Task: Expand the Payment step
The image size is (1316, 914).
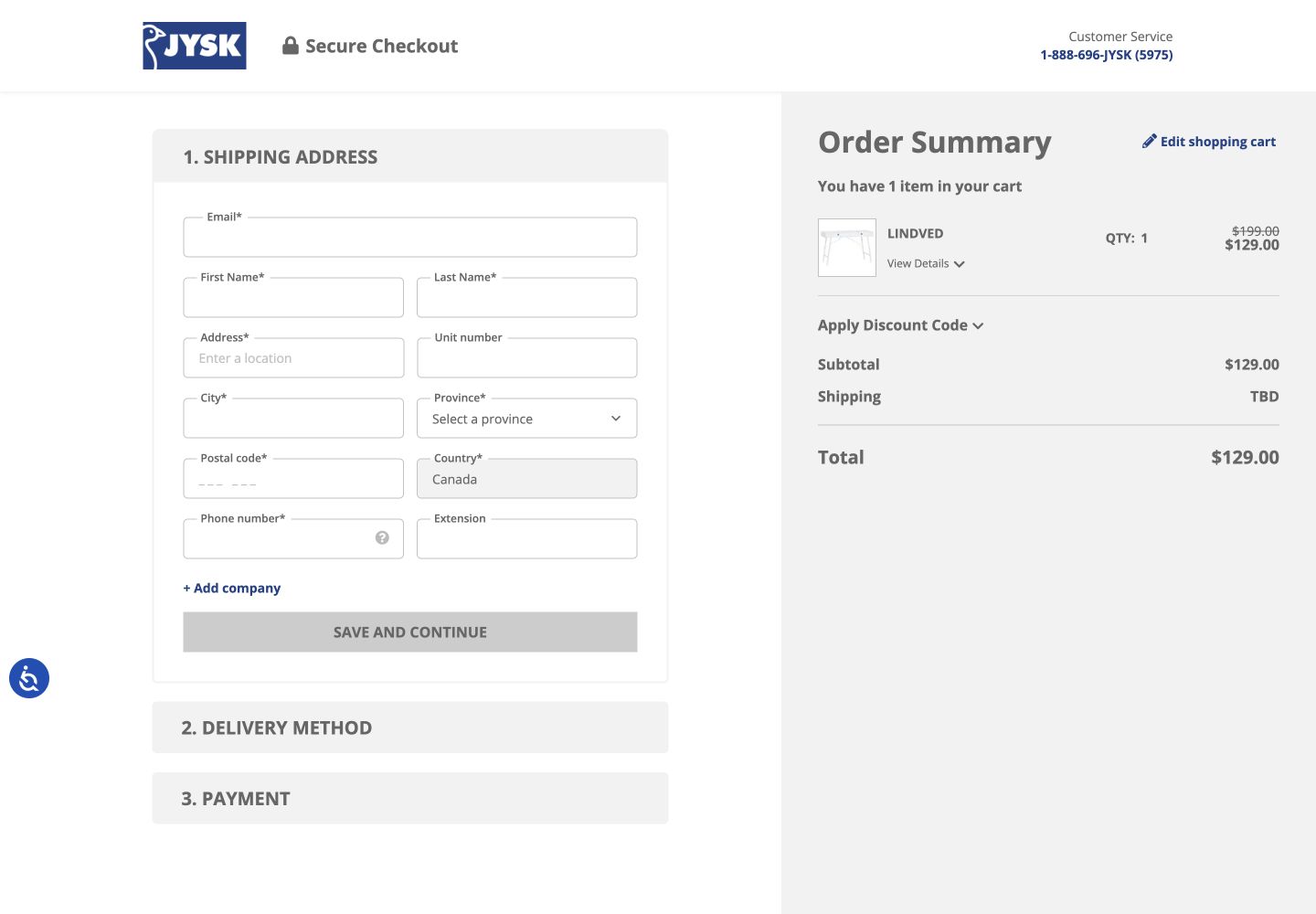Action: pyautogui.click(x=410, y=798)
